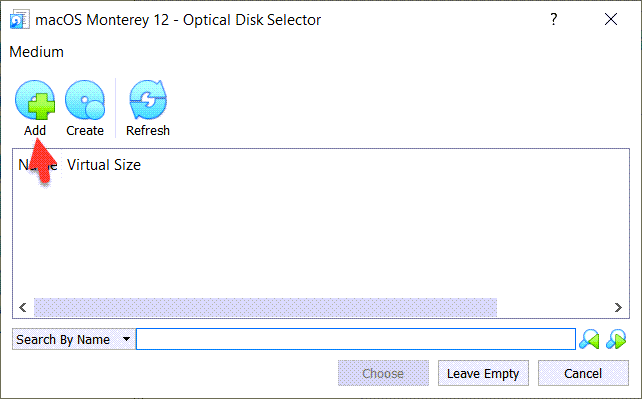
Task: Click the horizontal scrollbar thumb
Action: pyautogui.click(x=265, y=307)
